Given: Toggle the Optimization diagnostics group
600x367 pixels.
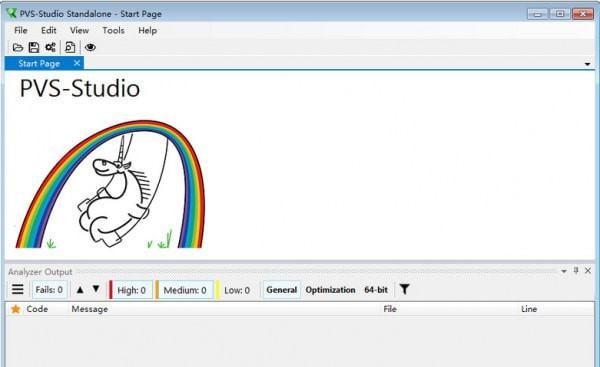Looking at the screenshot, I should click(330, 290).
